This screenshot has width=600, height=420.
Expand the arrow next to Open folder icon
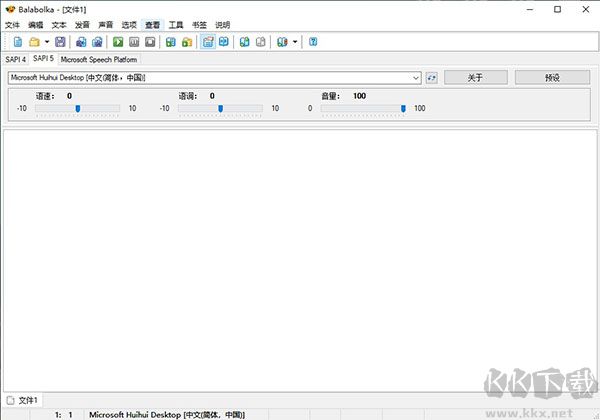[x=46, y=42]
